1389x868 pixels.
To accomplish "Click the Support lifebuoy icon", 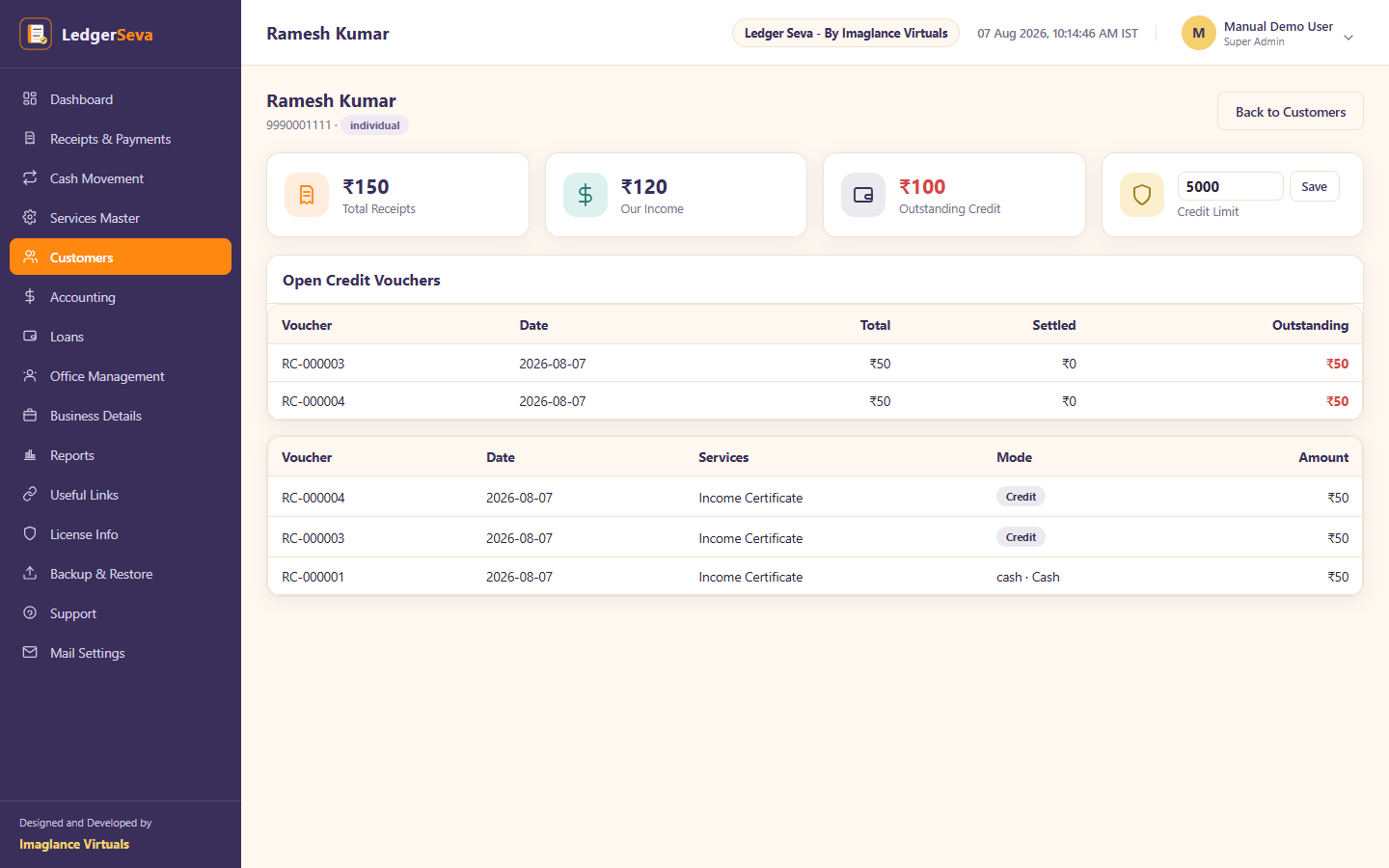I will [30, 612].
